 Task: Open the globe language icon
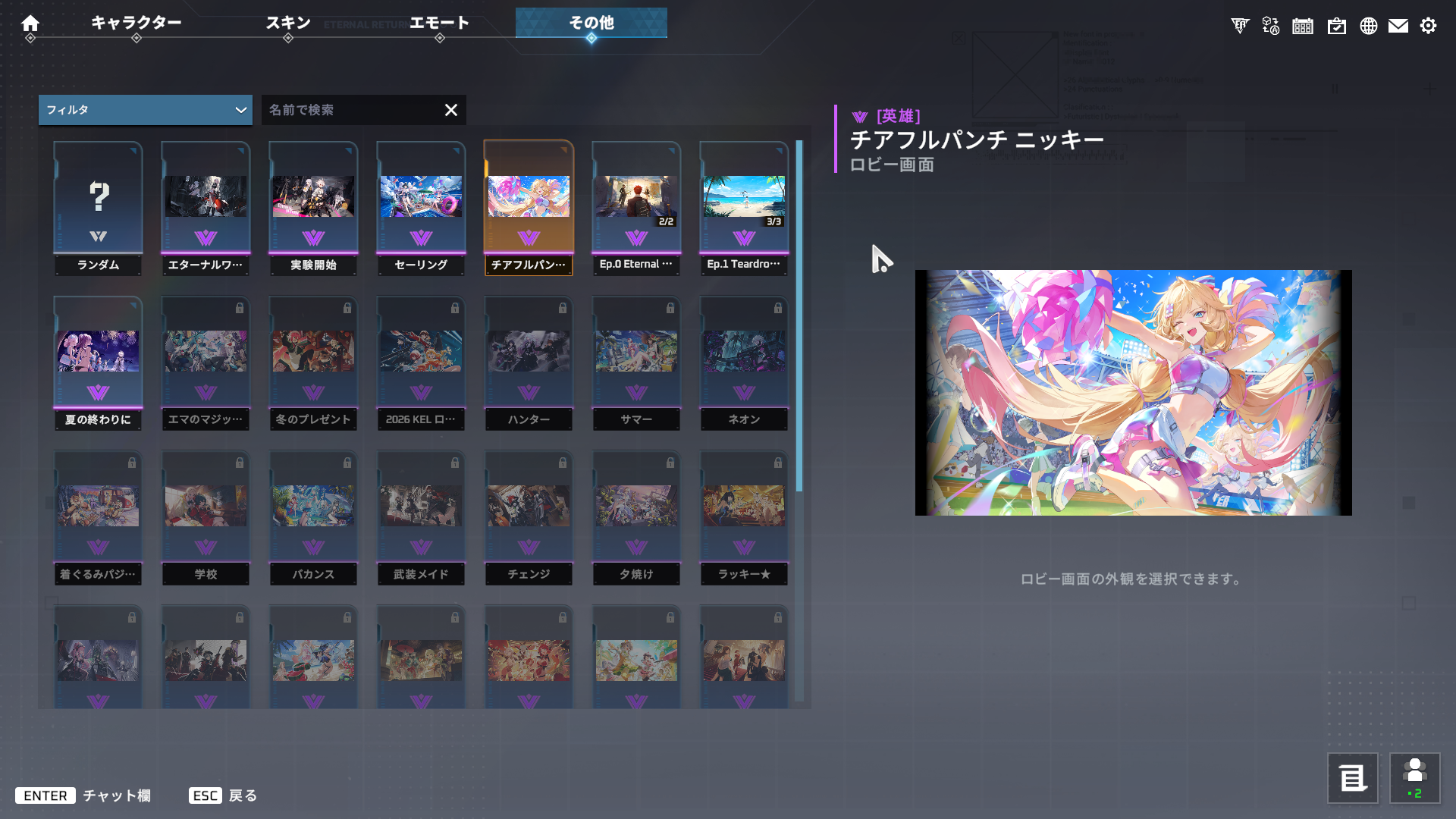pos(1368,26)
